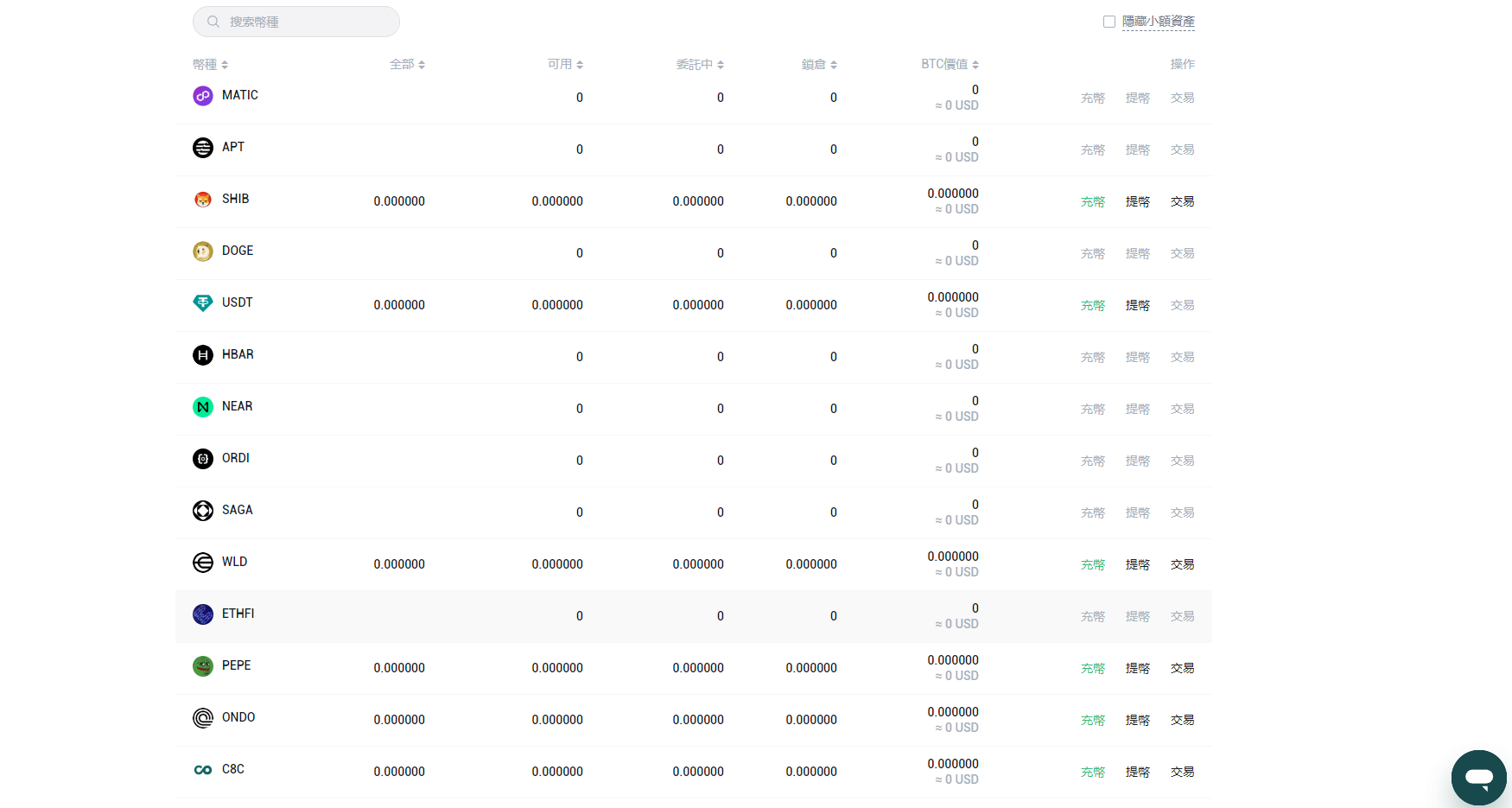
Task: Click the ETHFI coin icon
Action: pos(202,614)
